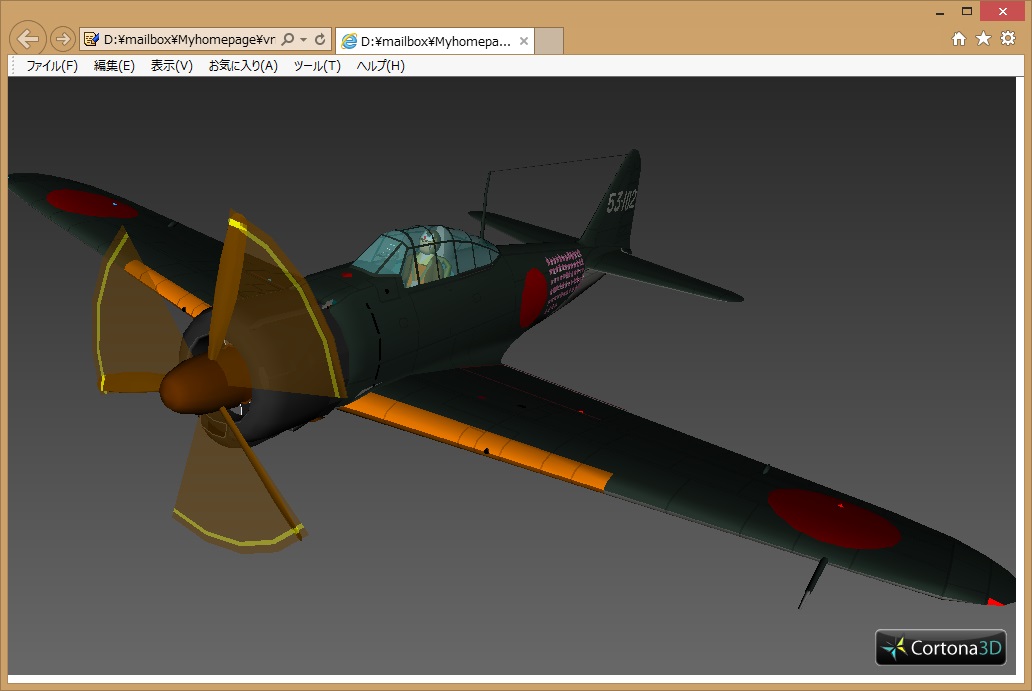Open the address bar dropdown arrow

tap(303, 40)
